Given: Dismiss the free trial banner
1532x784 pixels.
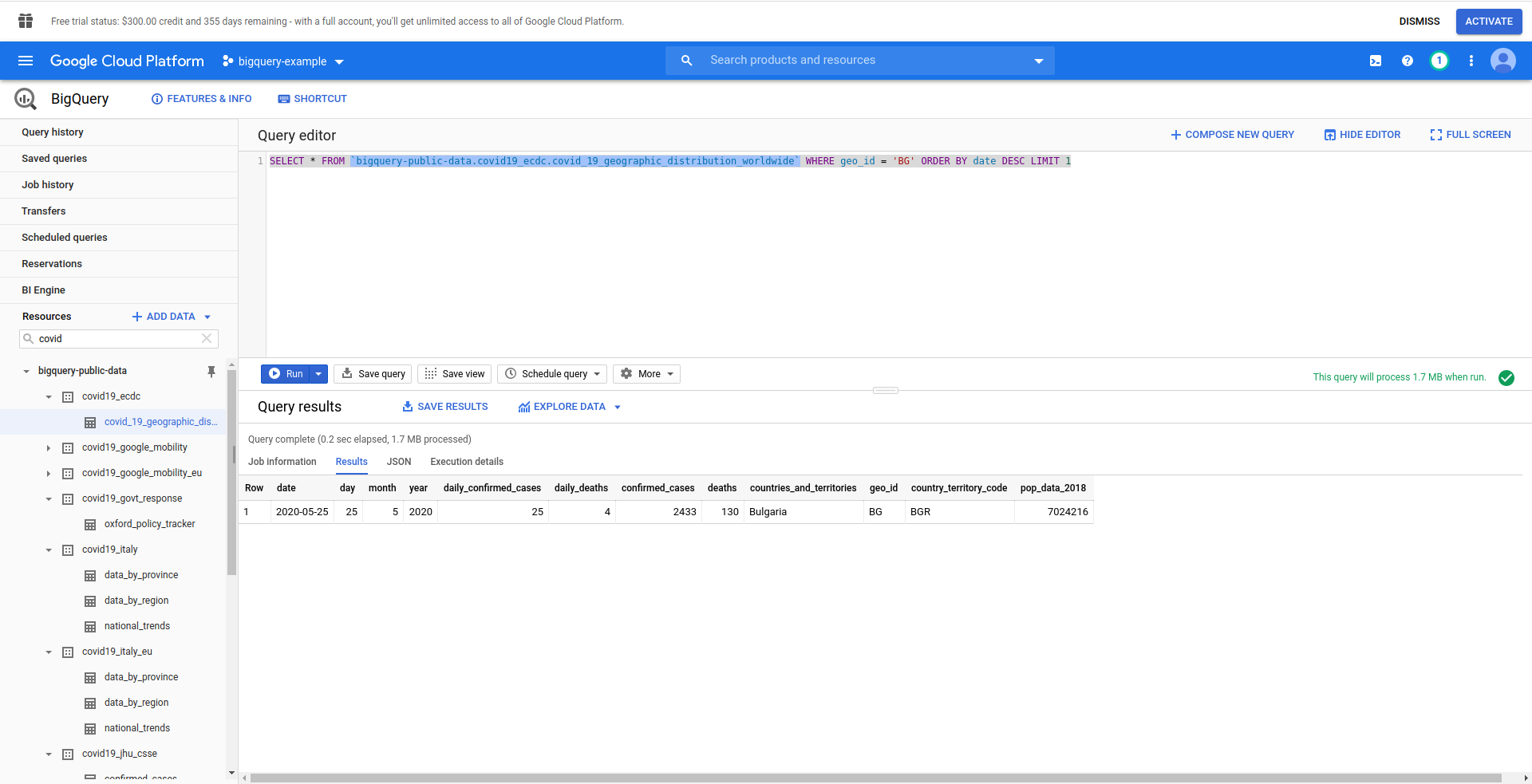Looking at the screenshot, I should (x=1419, y=22).
